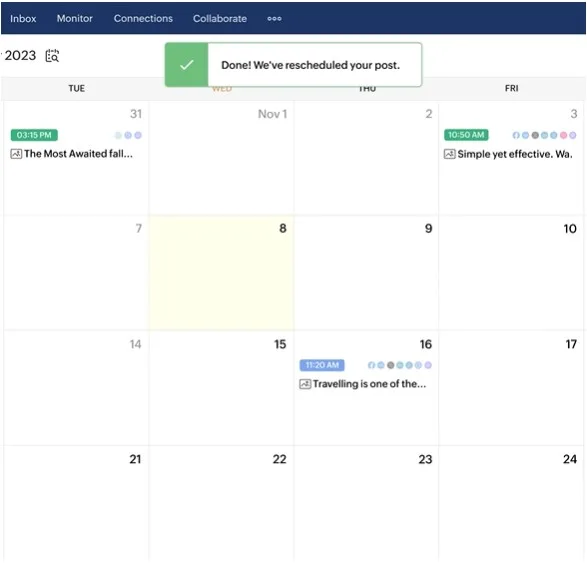Click image icon of Simple yet effective post

(449, 154)
